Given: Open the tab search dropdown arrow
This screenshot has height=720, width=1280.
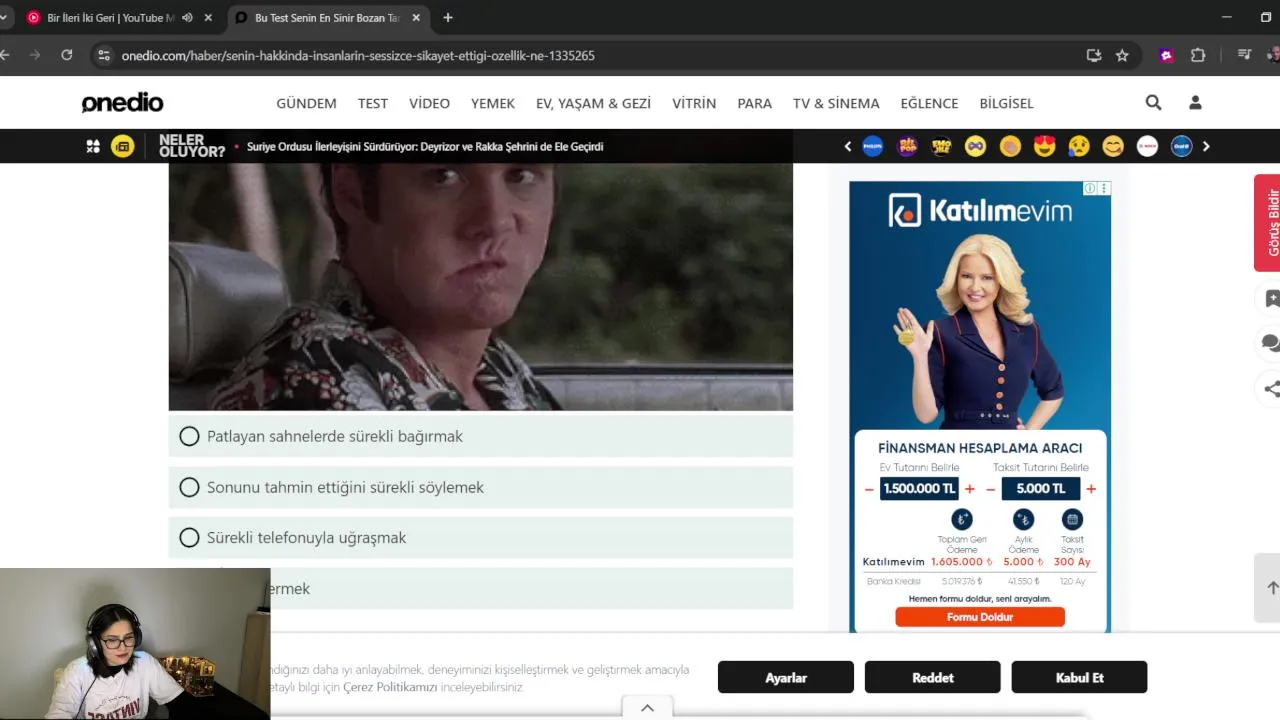Looking at the screenshot, I should click(x=3, y=17).
